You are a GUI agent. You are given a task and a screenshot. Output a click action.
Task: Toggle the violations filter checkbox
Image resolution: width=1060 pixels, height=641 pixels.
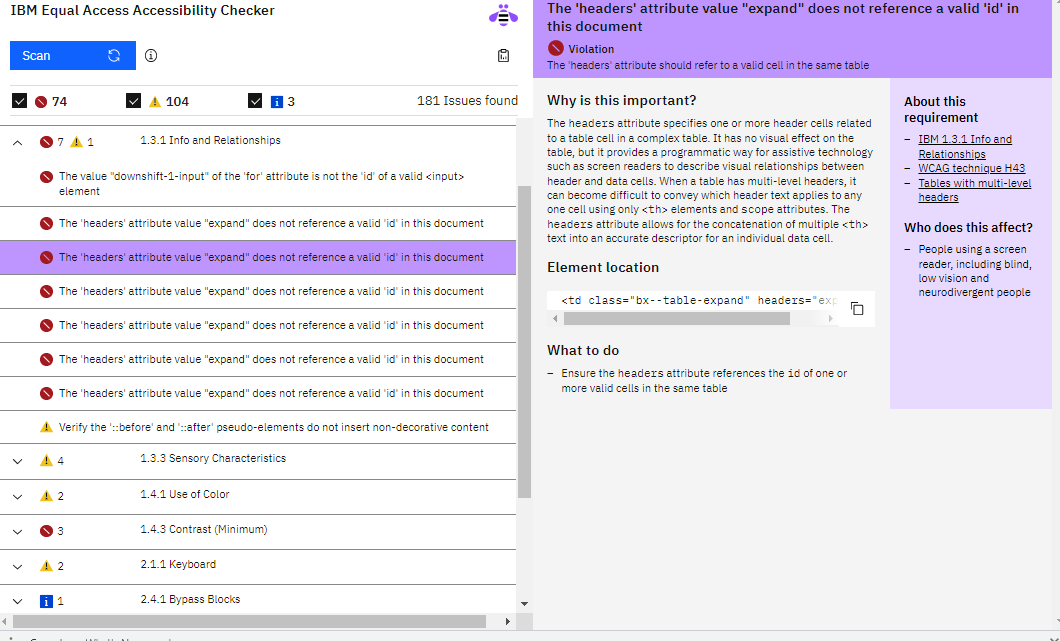pyautogui.click(x=20, y=101)
